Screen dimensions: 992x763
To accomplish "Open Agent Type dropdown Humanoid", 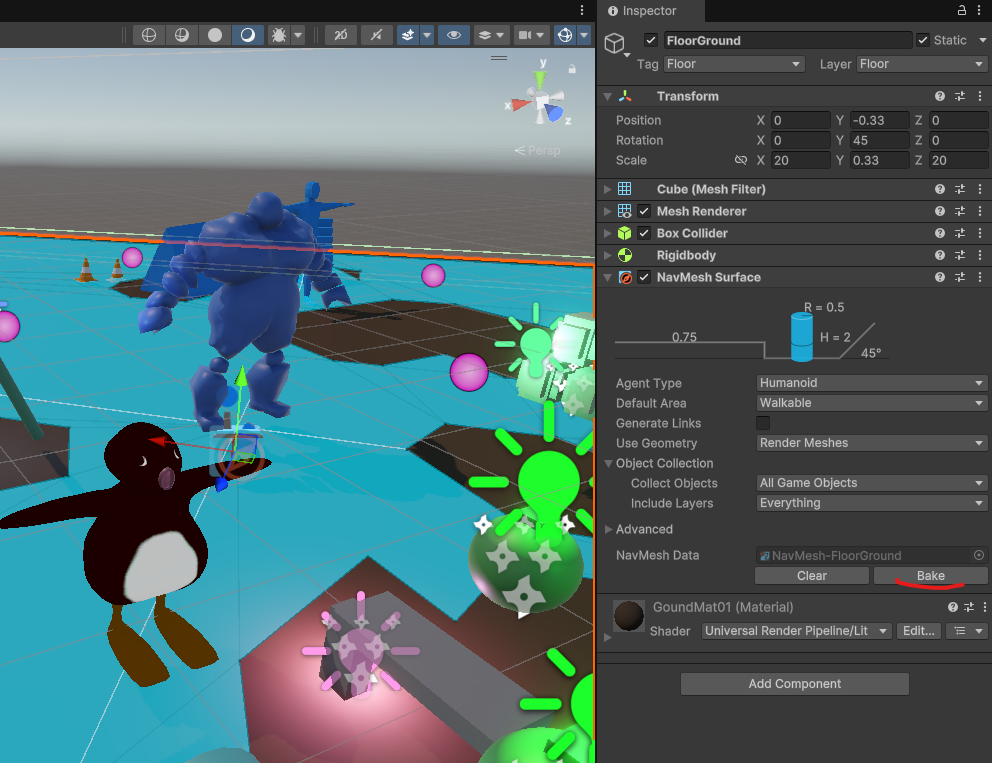I will point(872,383).
